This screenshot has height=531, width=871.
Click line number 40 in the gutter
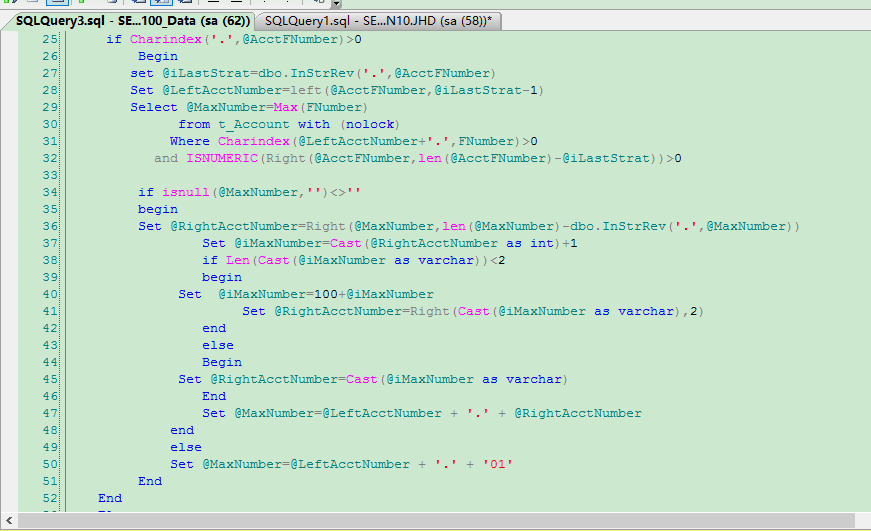click(50, 294)
